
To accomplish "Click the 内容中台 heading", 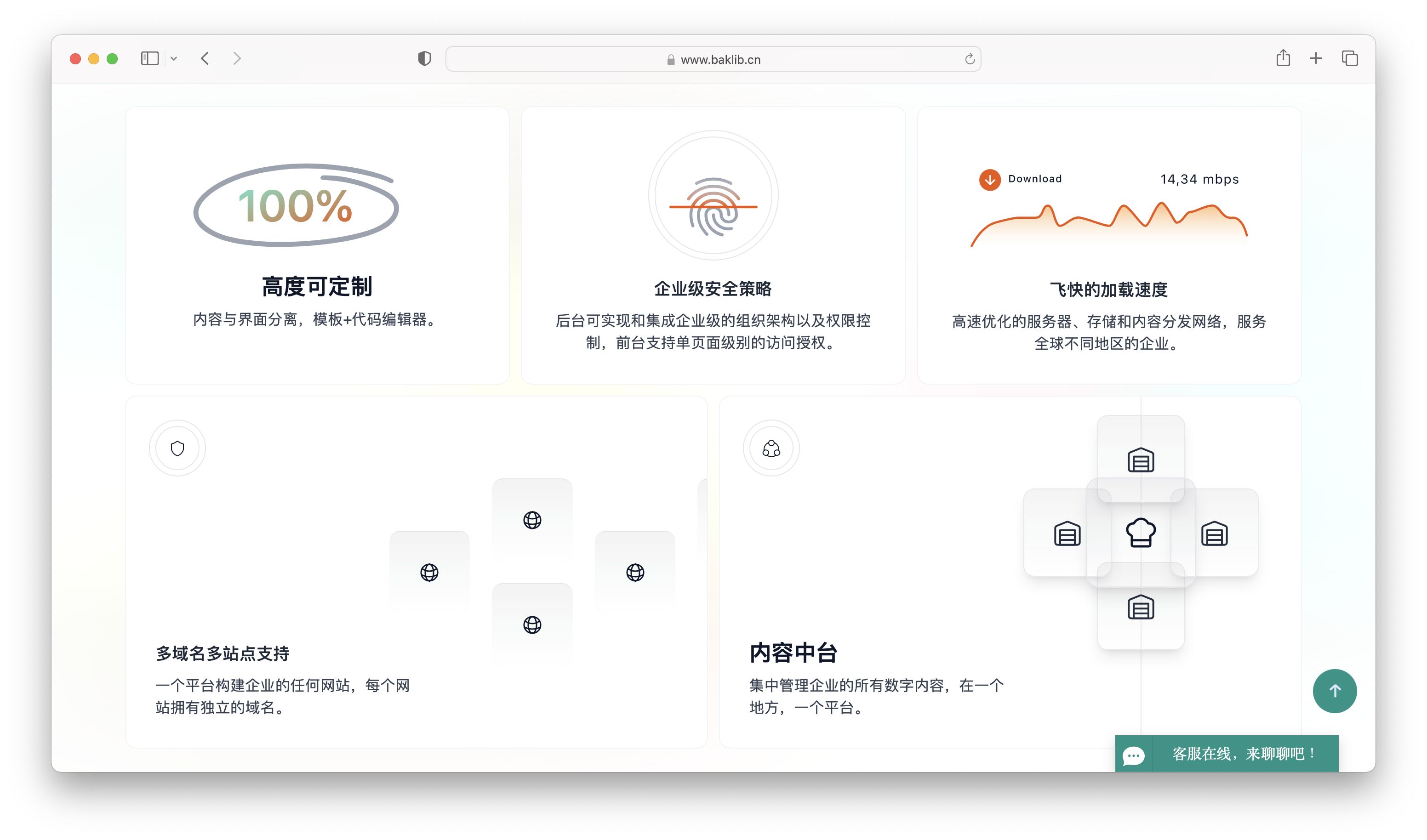I will [793, 653].
